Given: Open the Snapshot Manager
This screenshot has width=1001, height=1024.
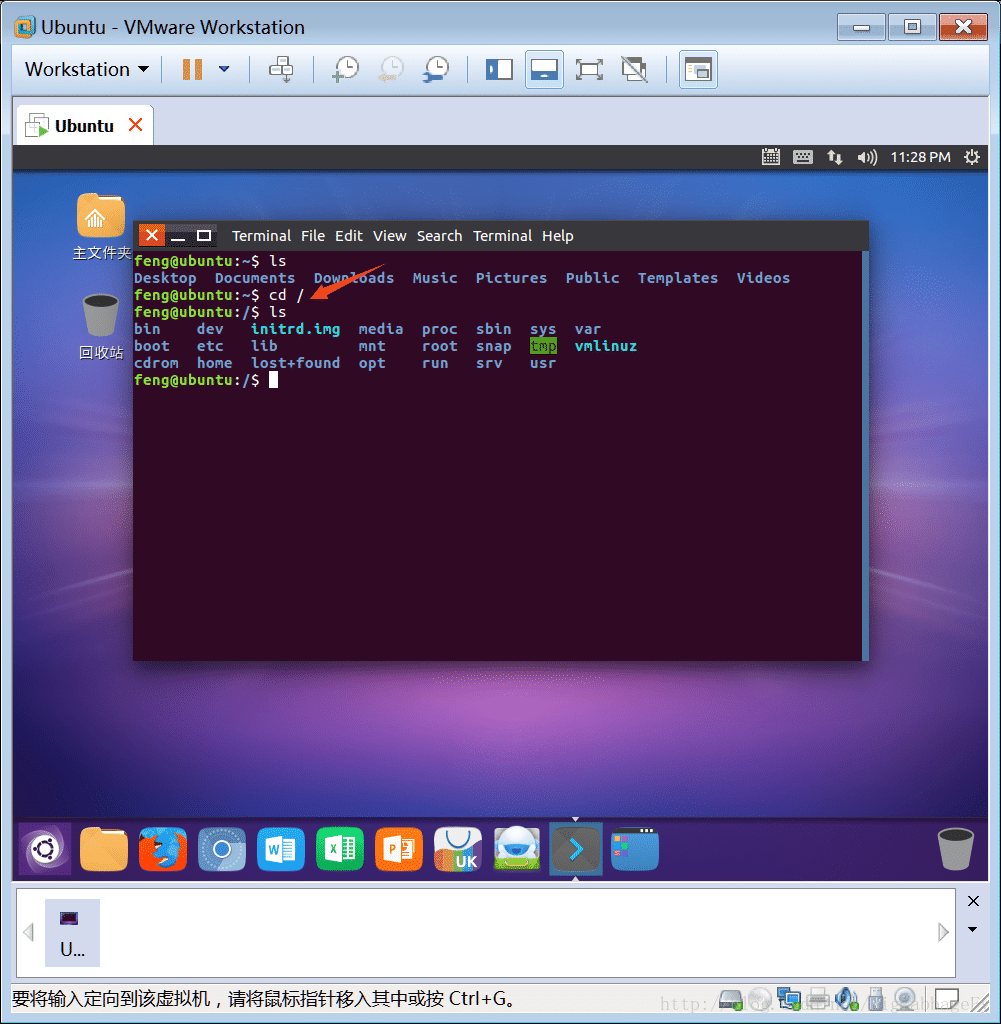Looking at the screenshot, I should click(436, 69).
